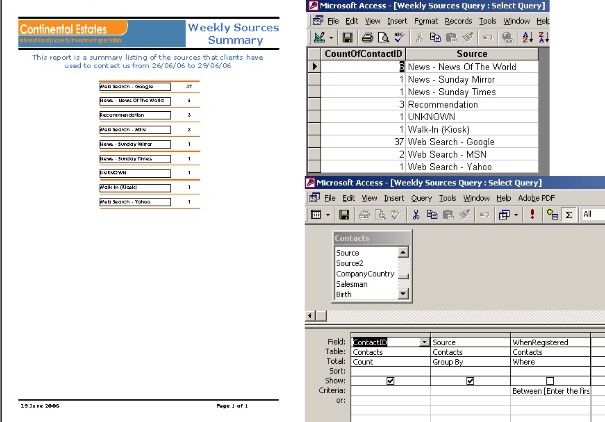Open Window menu in design window

[x=476, y=198]
